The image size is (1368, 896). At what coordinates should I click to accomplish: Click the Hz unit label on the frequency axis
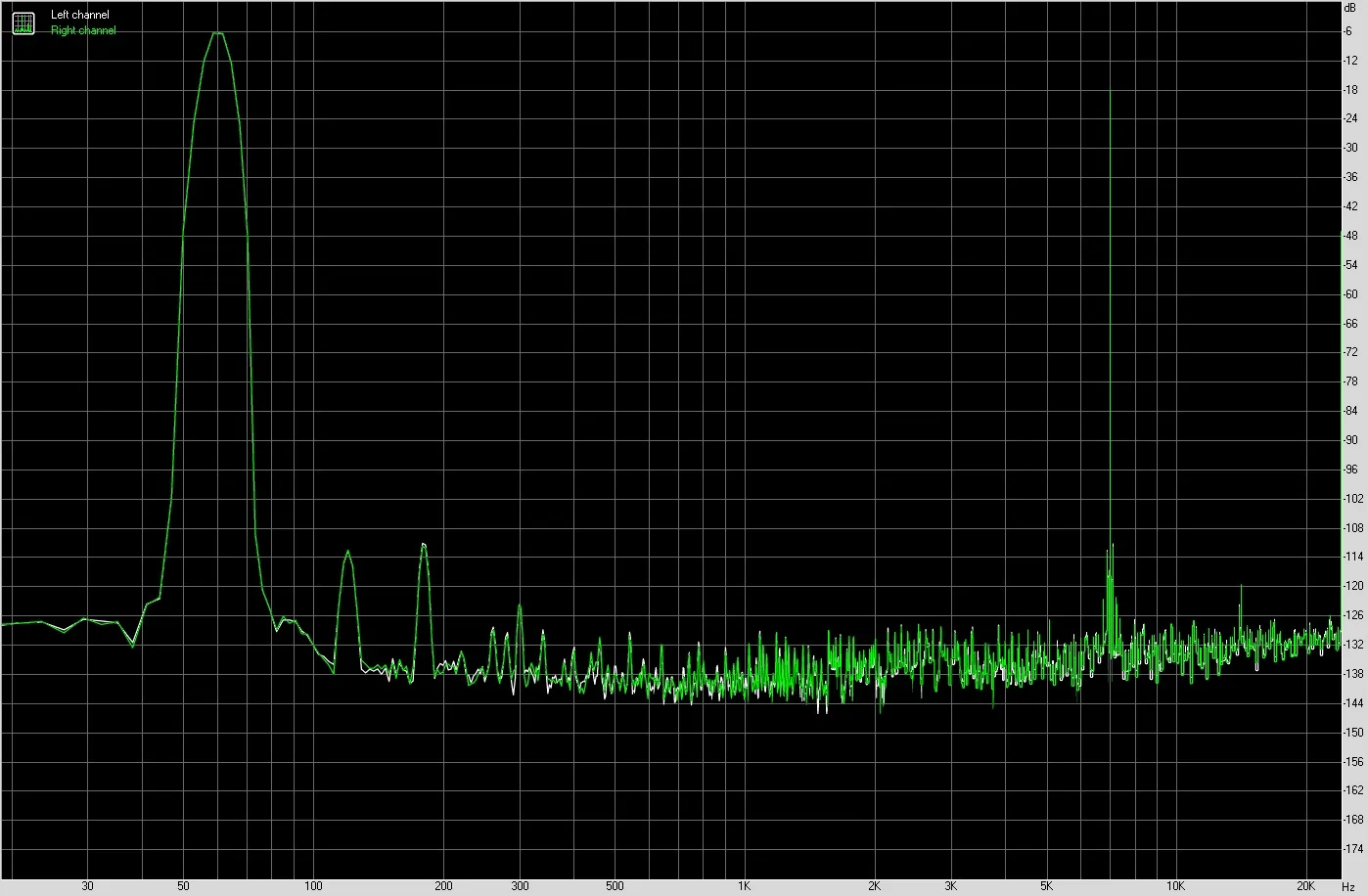(1349, 886)
